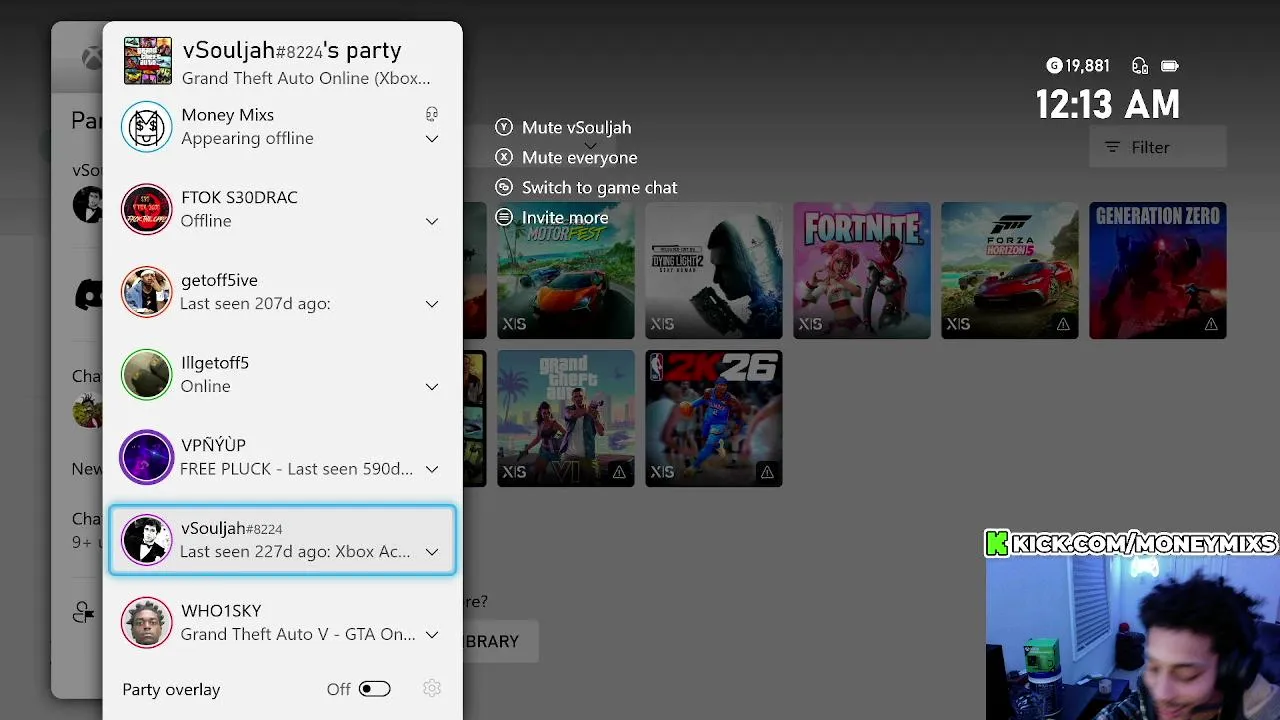Open party overlay settings gear
The height and width of the screenshot is (720, 1280).
(432, 689)
